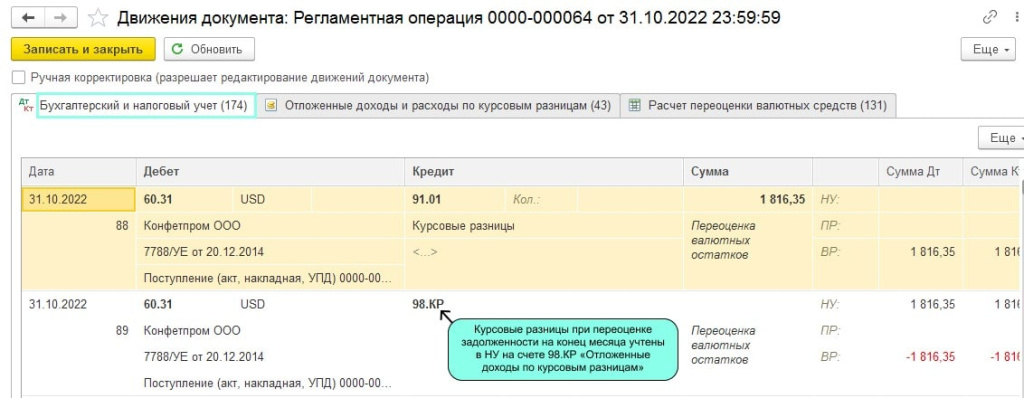
Task: Click the revaluation calculation table icon
Action: pos(634,106)
